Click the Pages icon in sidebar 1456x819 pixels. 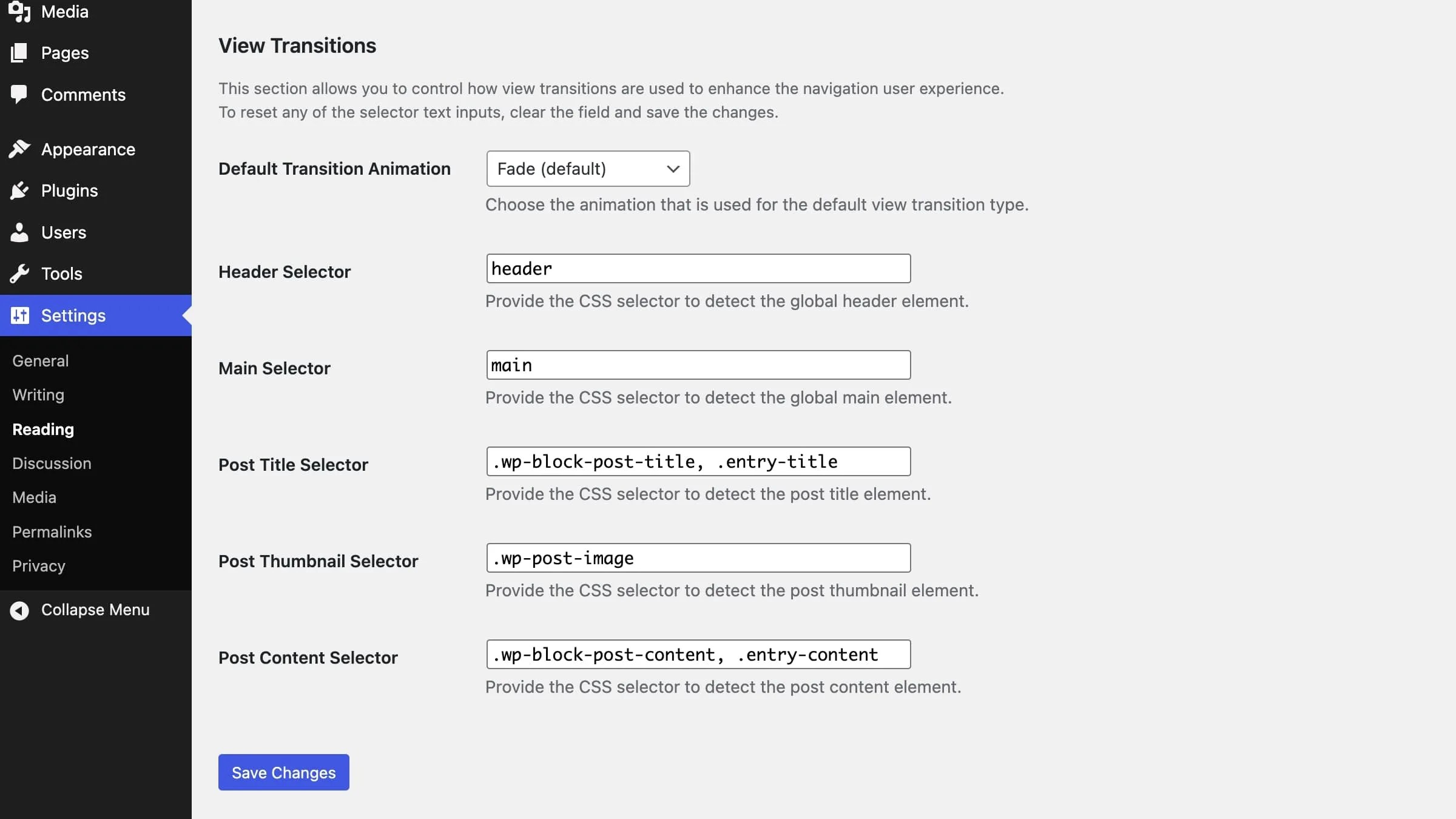click(19, 53)
